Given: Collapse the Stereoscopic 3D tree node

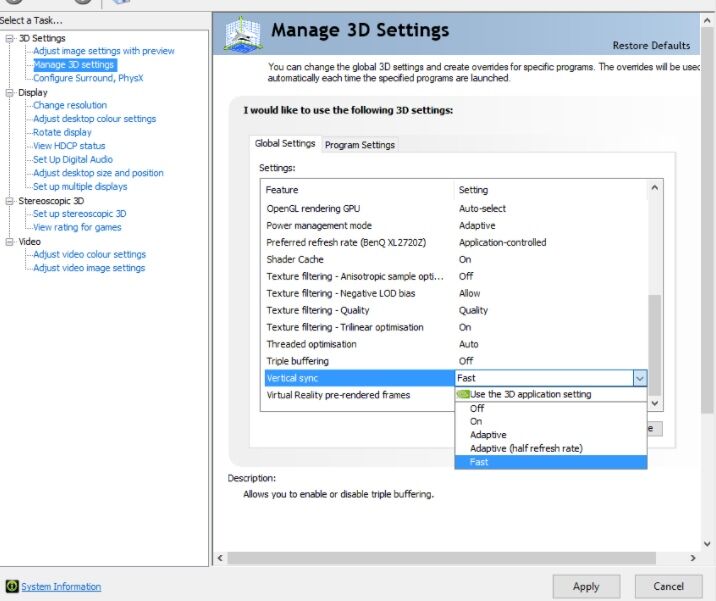Looking at the screenshot, I should [10, 200].
